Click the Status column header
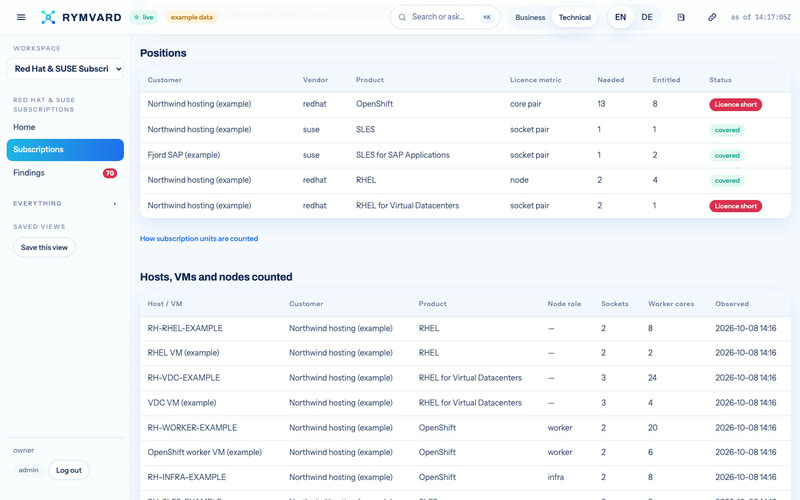The width and height of the screenshot is (800, 500). click(x=720, y=80)
